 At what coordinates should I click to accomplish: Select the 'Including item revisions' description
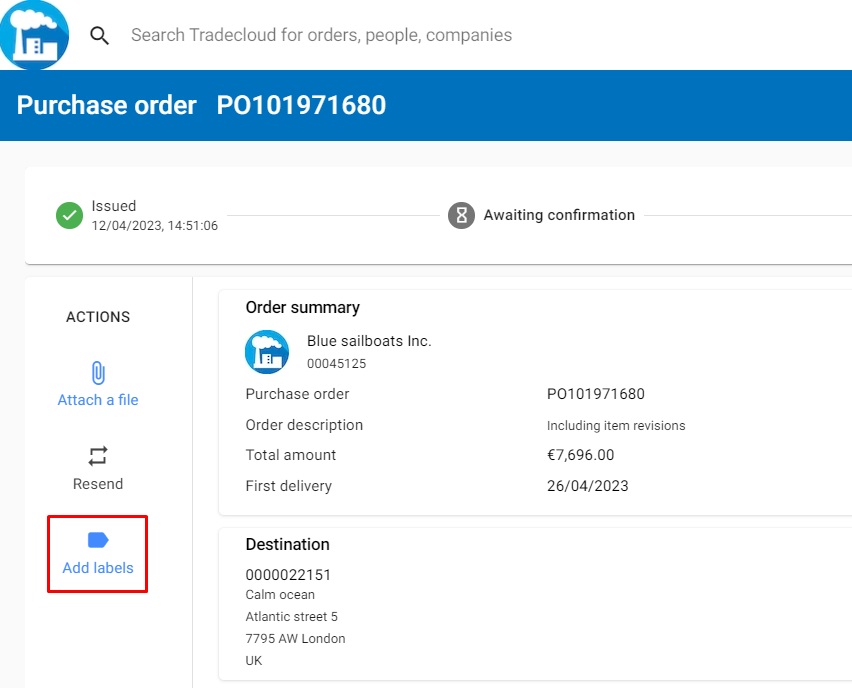click(x=616, y=426)
